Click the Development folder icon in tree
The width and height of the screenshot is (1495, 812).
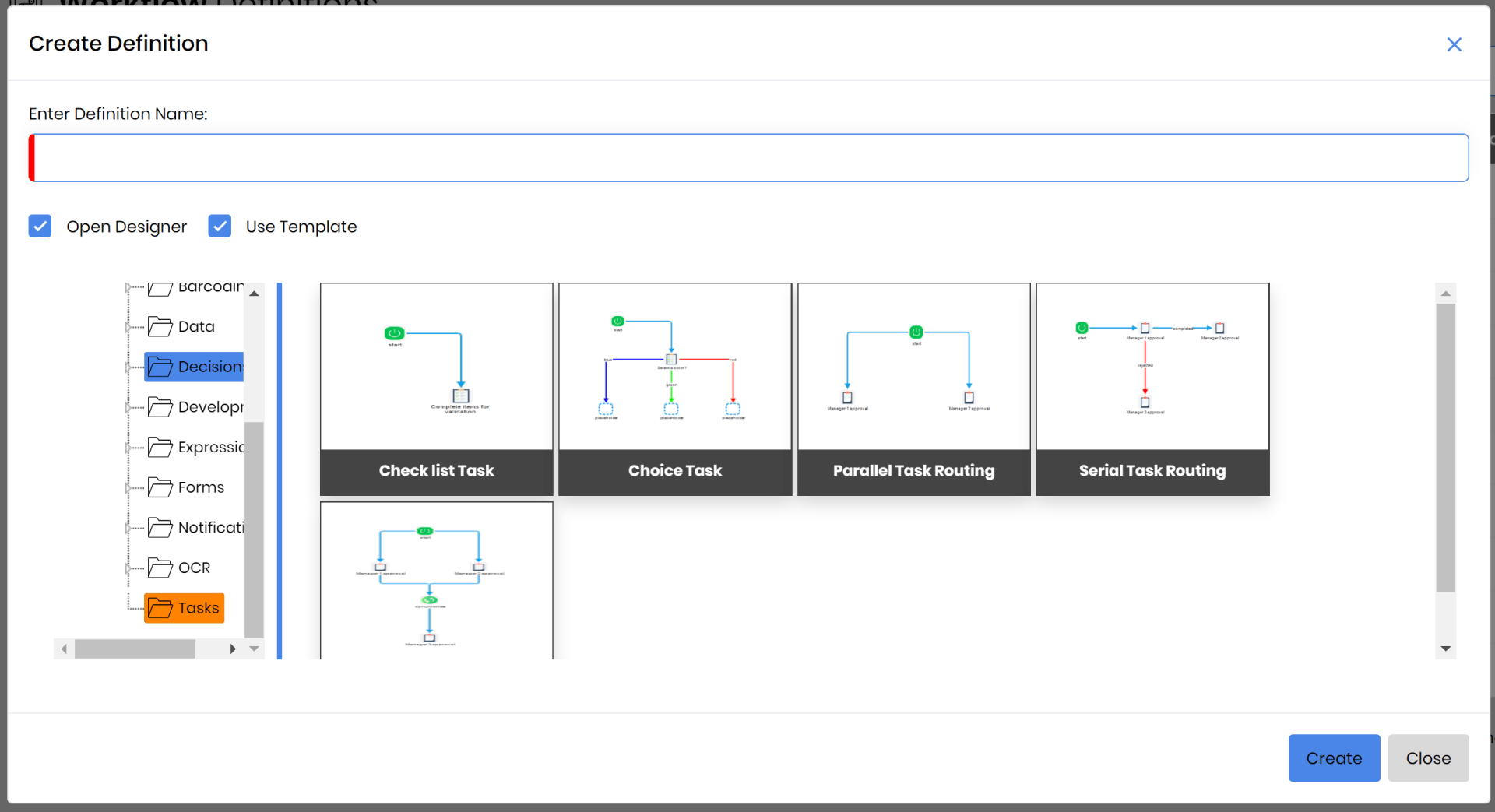point(160,407)
